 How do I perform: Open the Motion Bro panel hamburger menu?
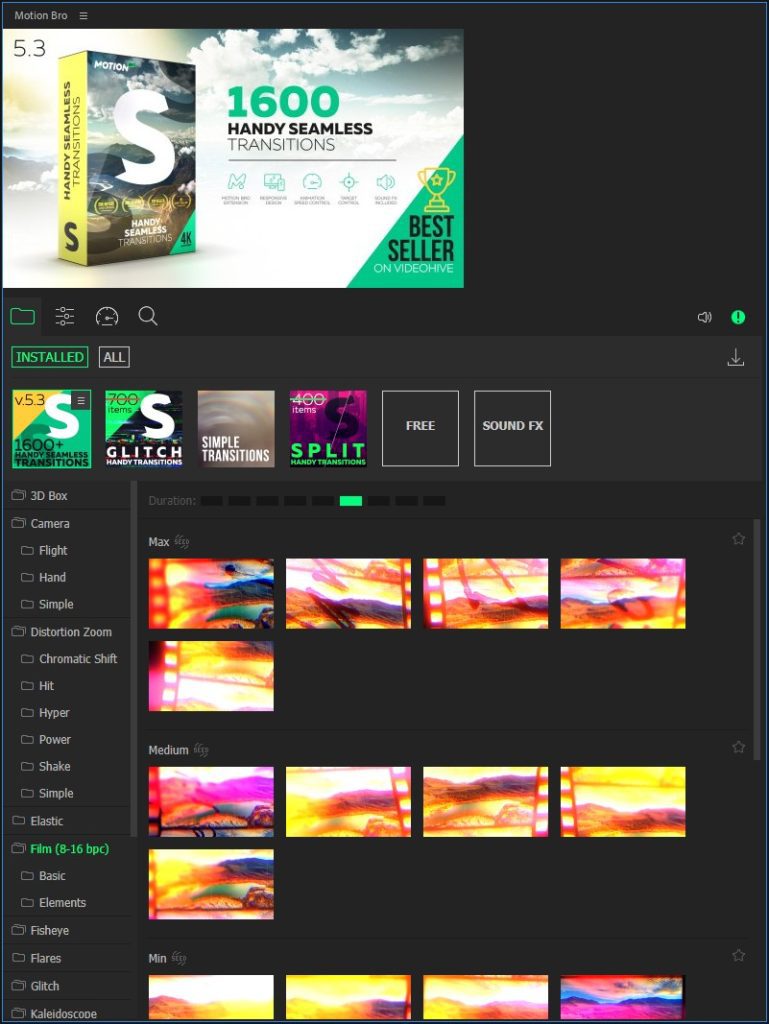click(x=84, y=15)
